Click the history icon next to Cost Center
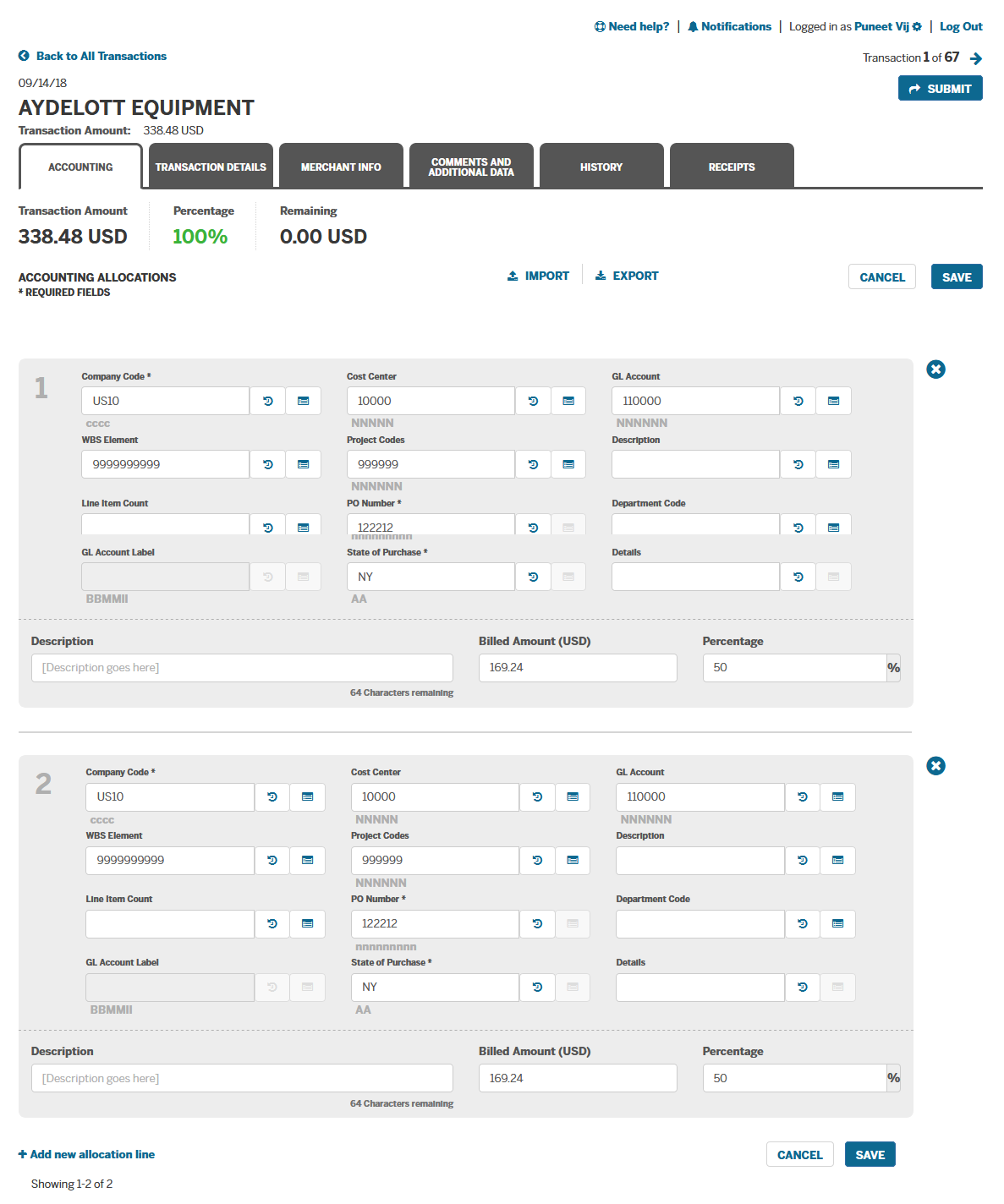This screenshot has width=1004, height=1204. coord(533,400)
